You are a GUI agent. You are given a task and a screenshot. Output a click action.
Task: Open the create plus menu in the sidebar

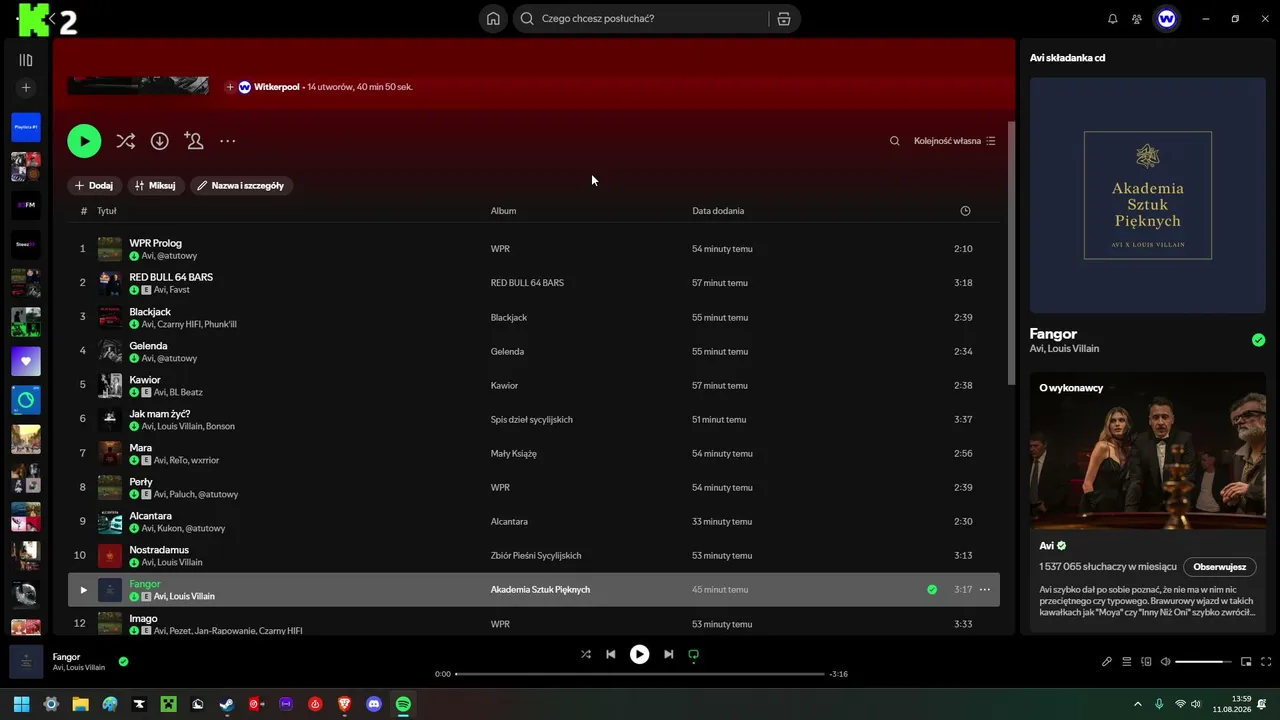click(26, 88)
